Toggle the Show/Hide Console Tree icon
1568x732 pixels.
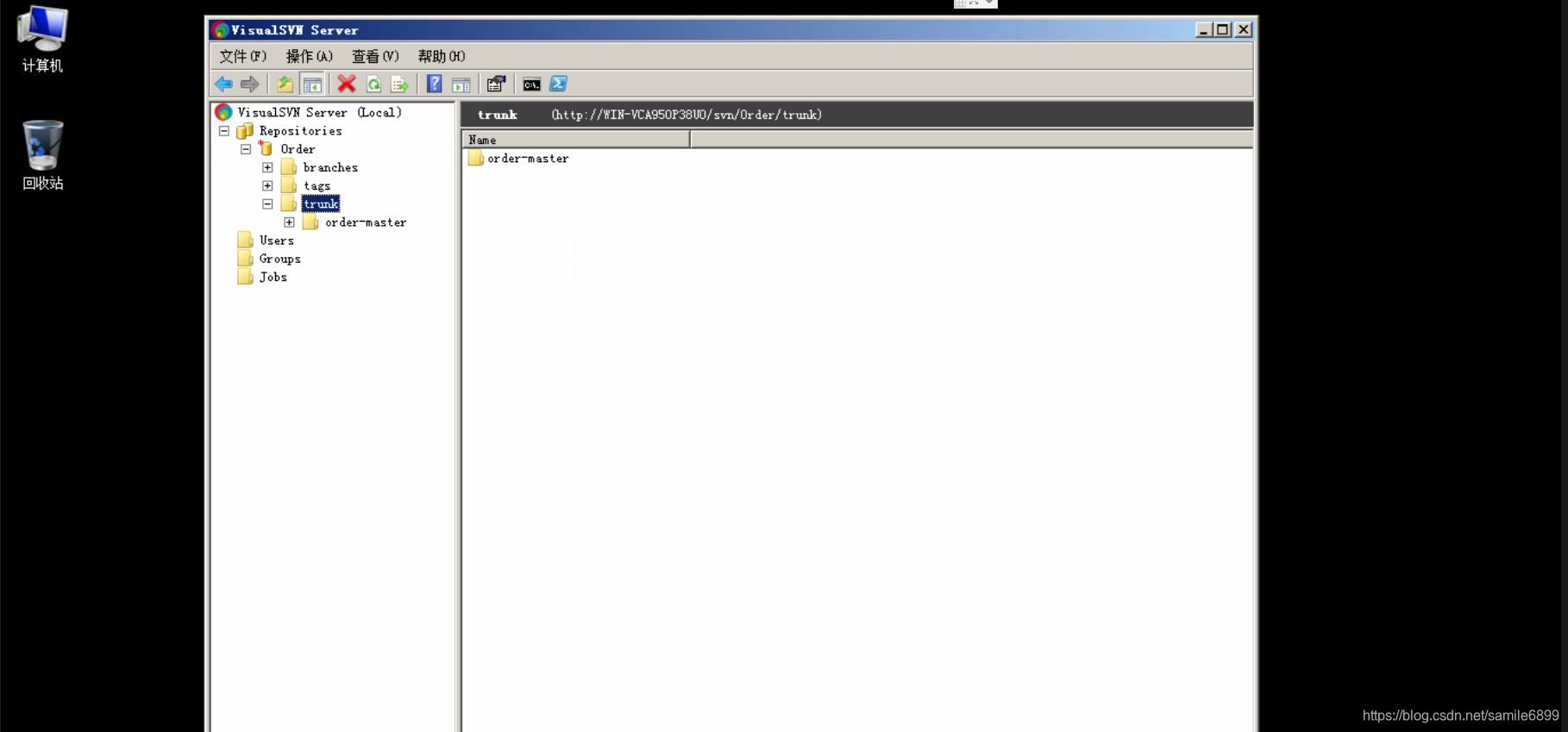312,84
